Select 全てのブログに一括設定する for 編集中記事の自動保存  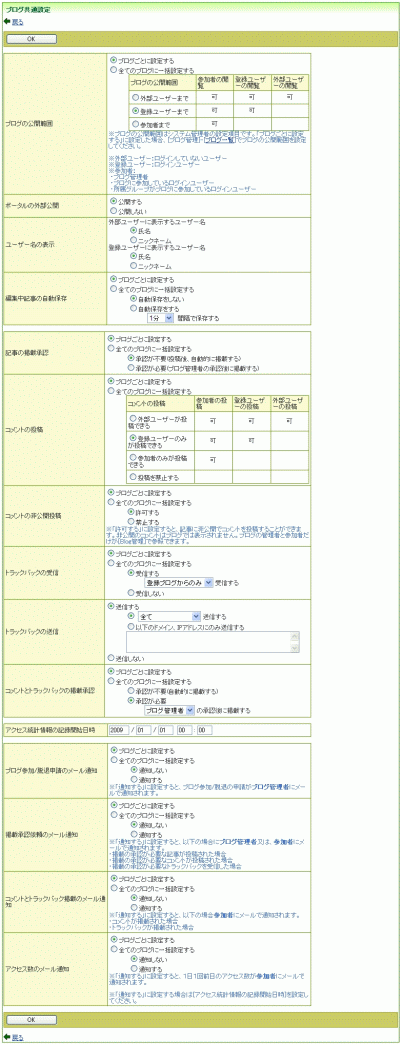(x=112, y=290)
